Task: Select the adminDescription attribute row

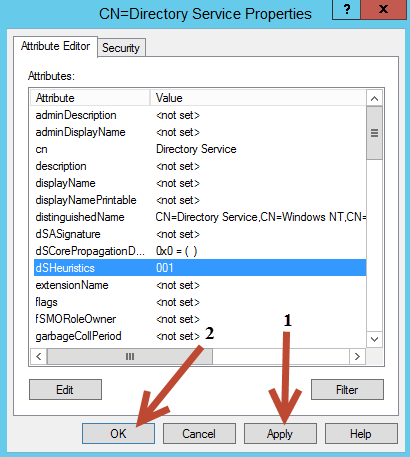Action: [x=200, y=115]
